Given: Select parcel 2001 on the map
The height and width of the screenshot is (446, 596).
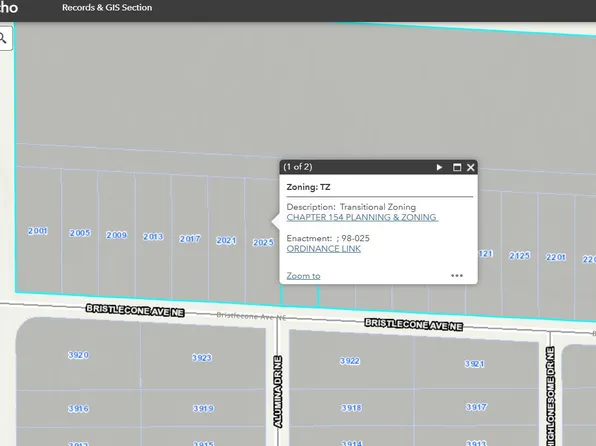Looking at the screenshot, I should pyautogui.click(x=38, y=231).
